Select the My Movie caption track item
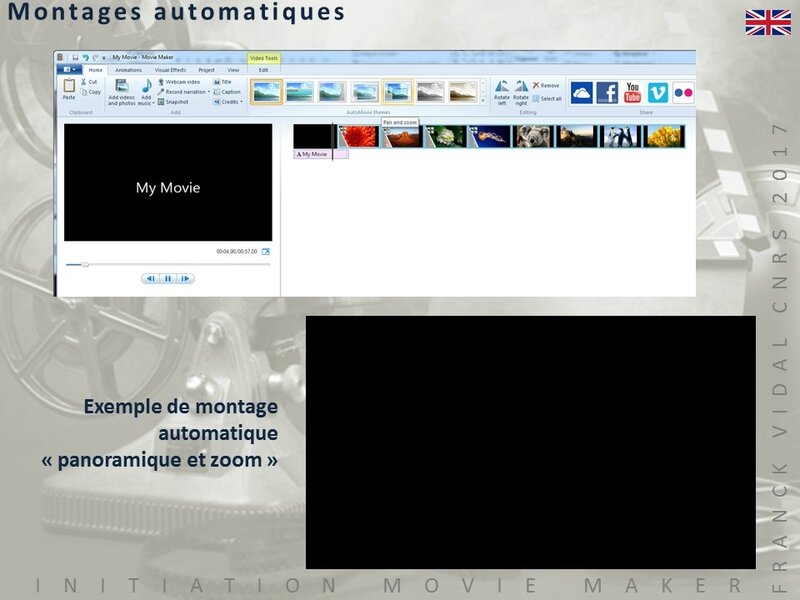 point(321,154)
